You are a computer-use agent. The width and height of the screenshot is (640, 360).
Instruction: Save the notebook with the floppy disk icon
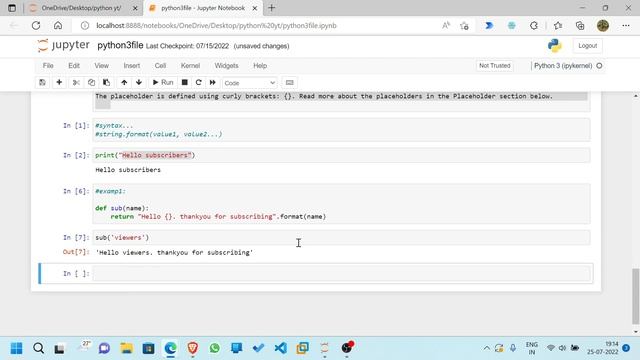pos(42,82)
